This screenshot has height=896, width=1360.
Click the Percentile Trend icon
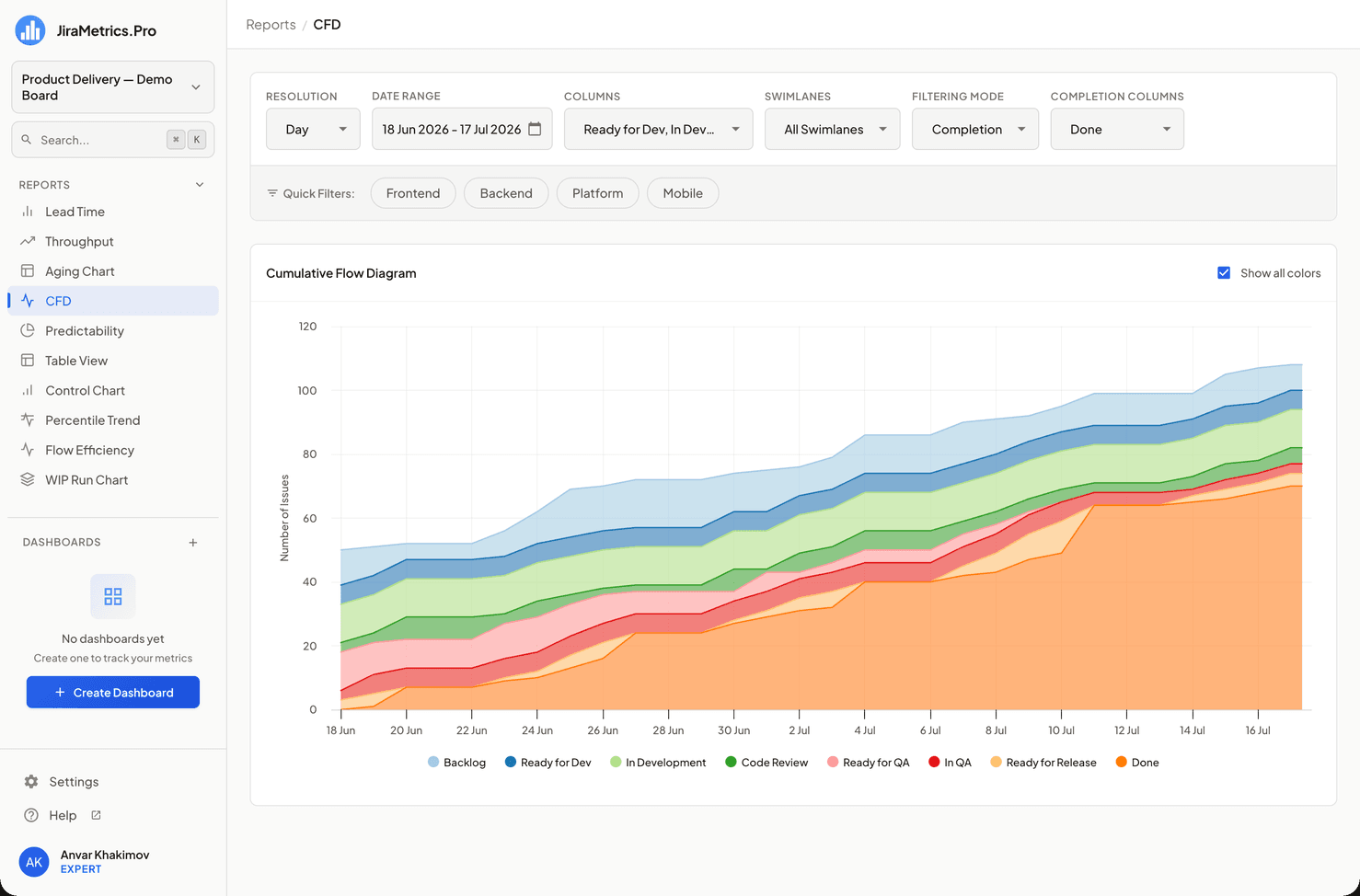click(28, 420)
